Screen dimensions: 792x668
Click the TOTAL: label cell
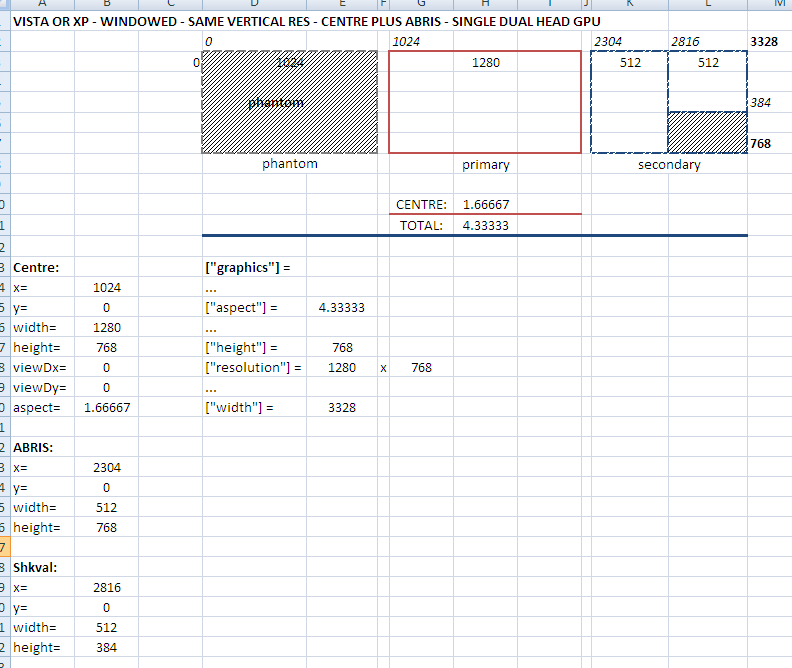point(421,225)
